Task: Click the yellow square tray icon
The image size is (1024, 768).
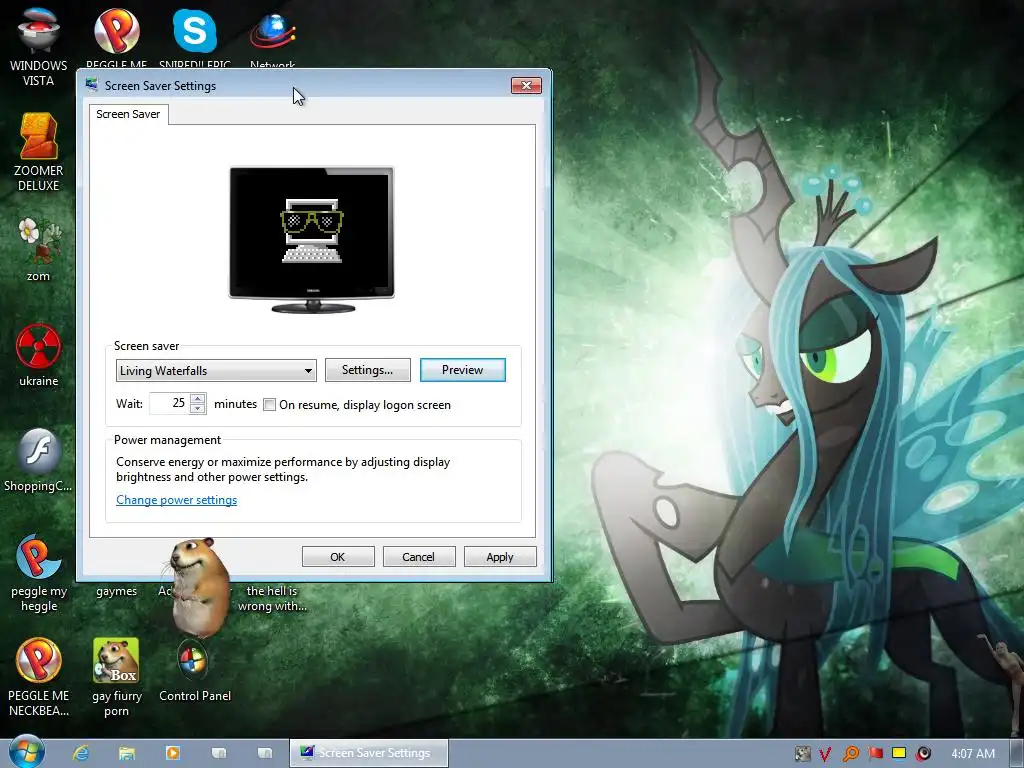Action: [899, 754]
